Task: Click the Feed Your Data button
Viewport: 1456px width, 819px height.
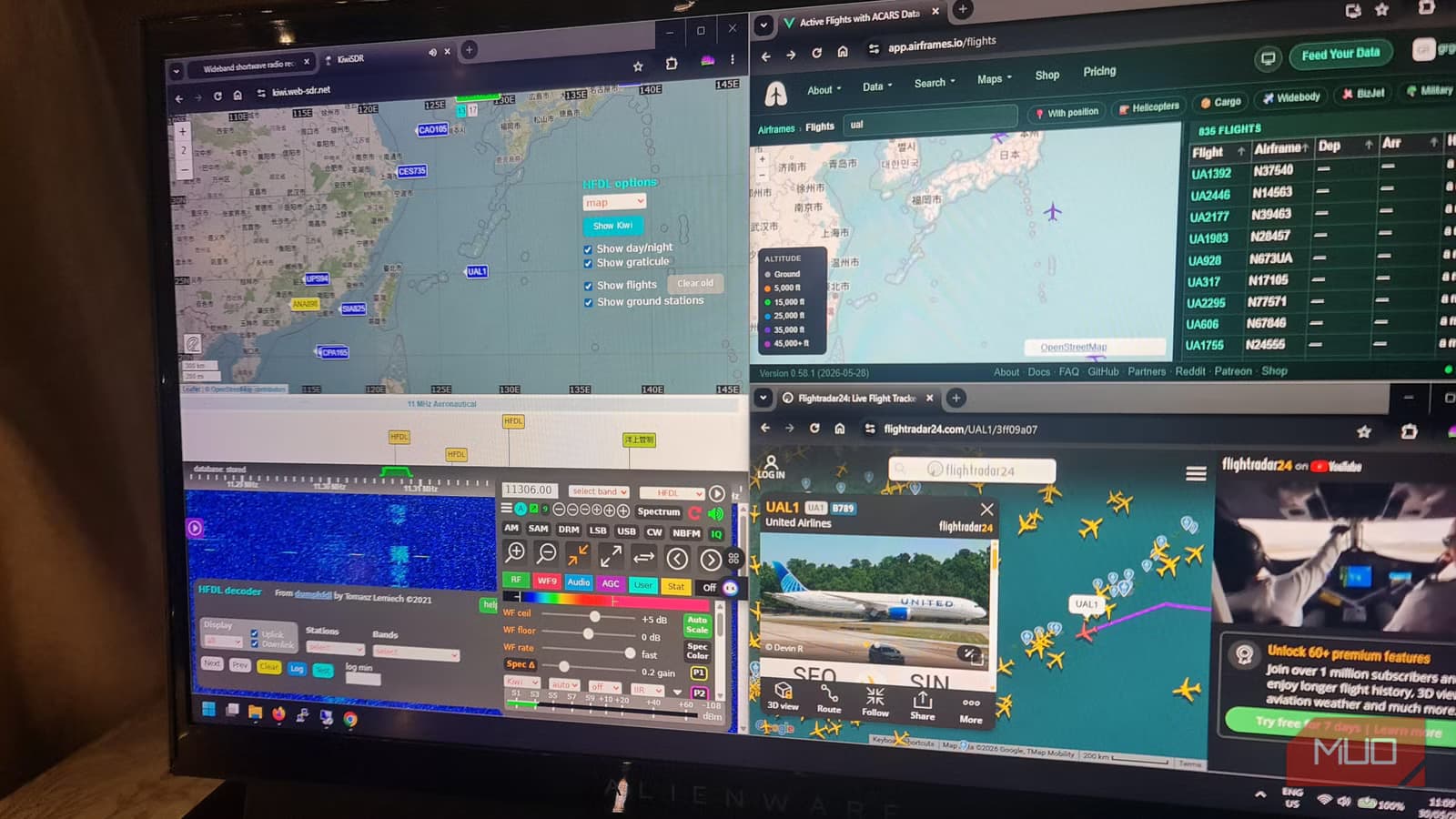Action: 1340,54
